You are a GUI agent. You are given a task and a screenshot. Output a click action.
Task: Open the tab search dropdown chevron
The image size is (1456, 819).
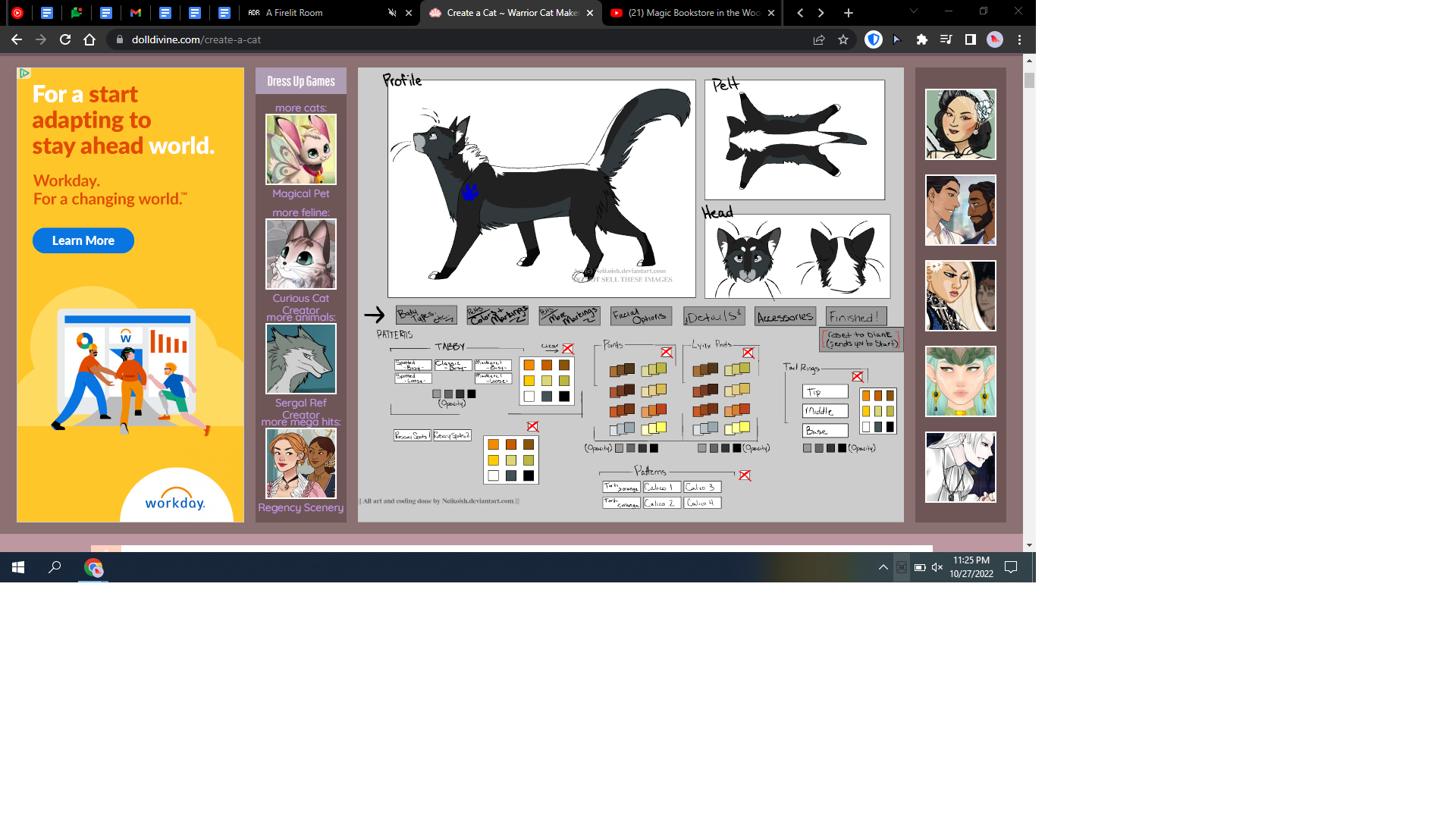coord(913,11)
